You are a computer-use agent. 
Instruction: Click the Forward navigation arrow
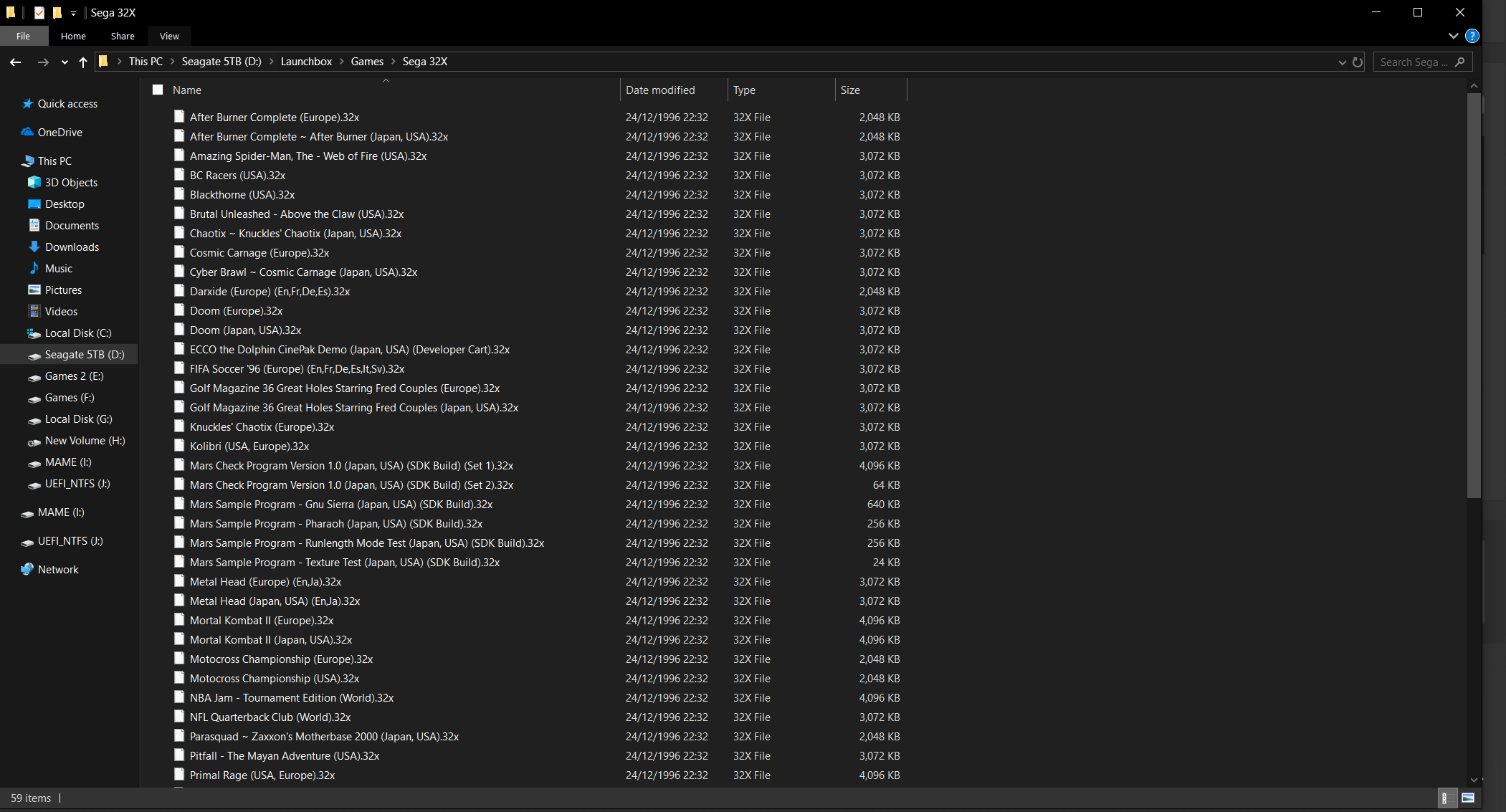click(x=43, y=62)
